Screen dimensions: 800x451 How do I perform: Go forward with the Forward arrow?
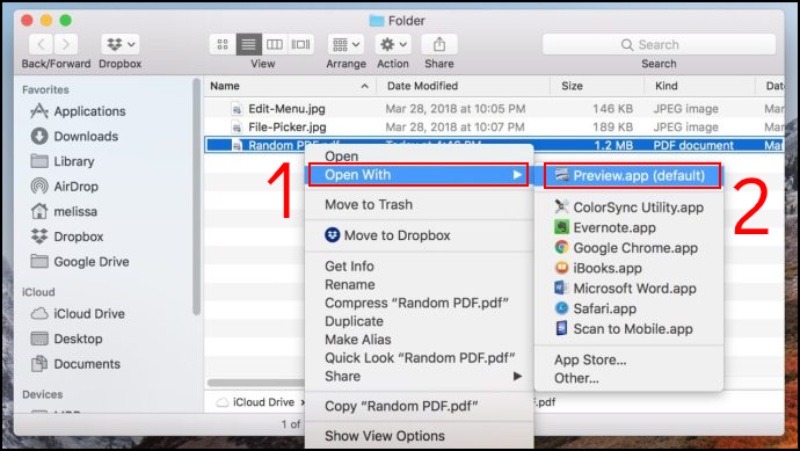coord(65,45)
